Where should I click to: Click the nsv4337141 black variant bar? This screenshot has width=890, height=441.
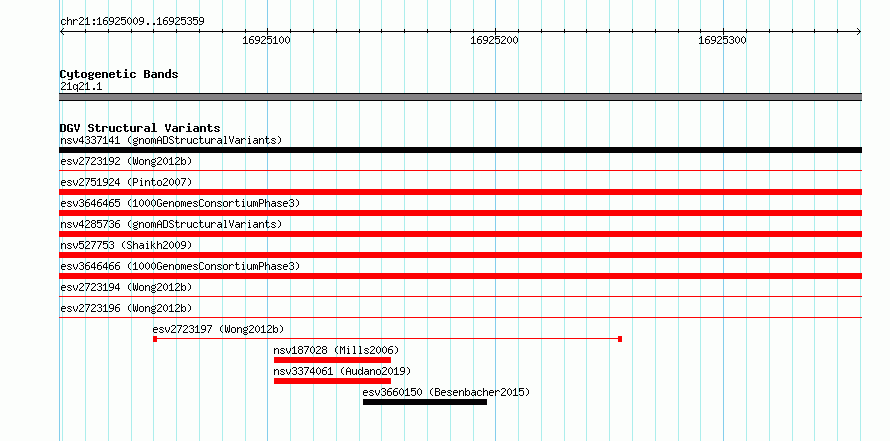point(460,150)
